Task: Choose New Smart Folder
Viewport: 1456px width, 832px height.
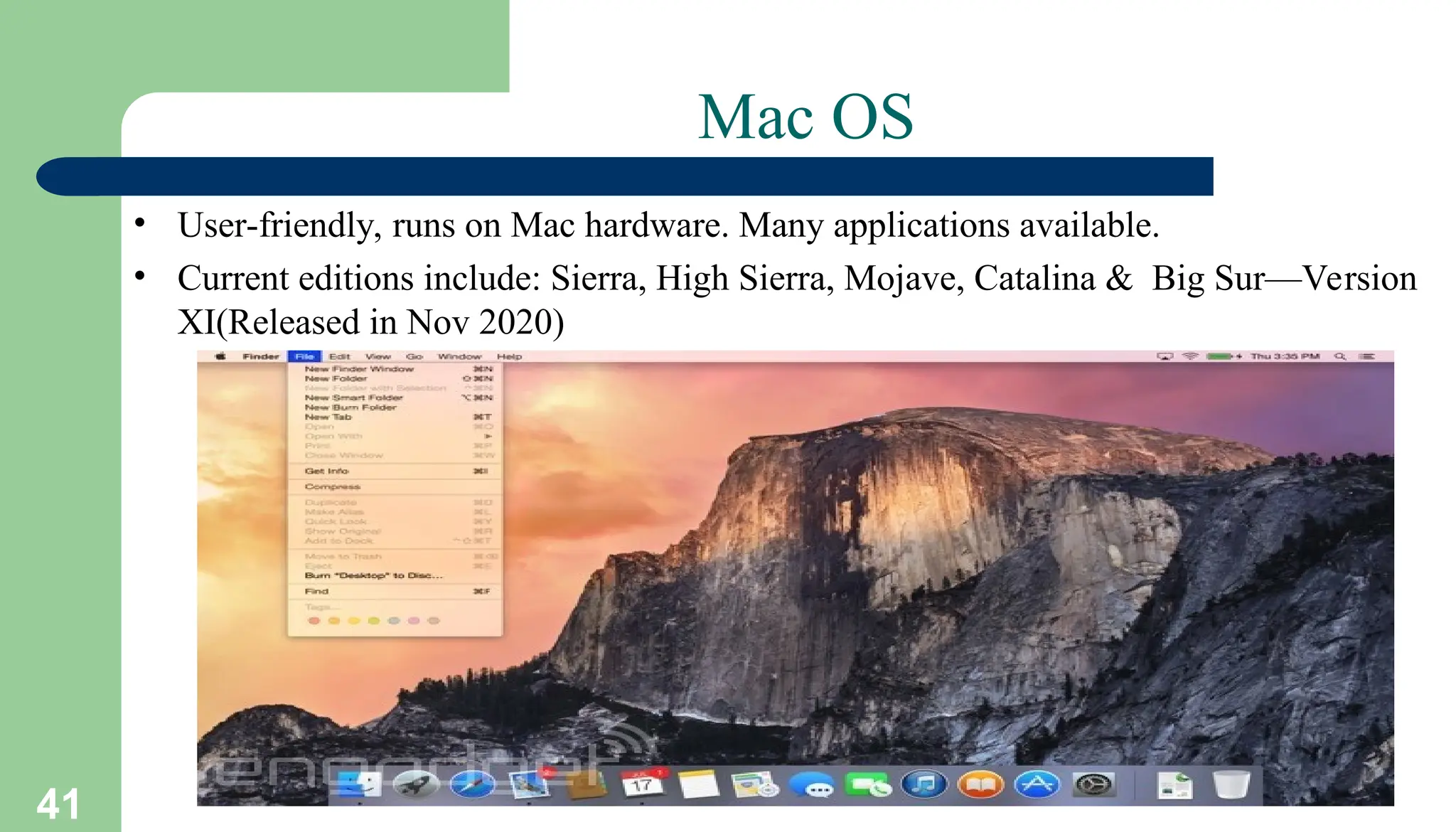Action: click(x=395, y=398)
